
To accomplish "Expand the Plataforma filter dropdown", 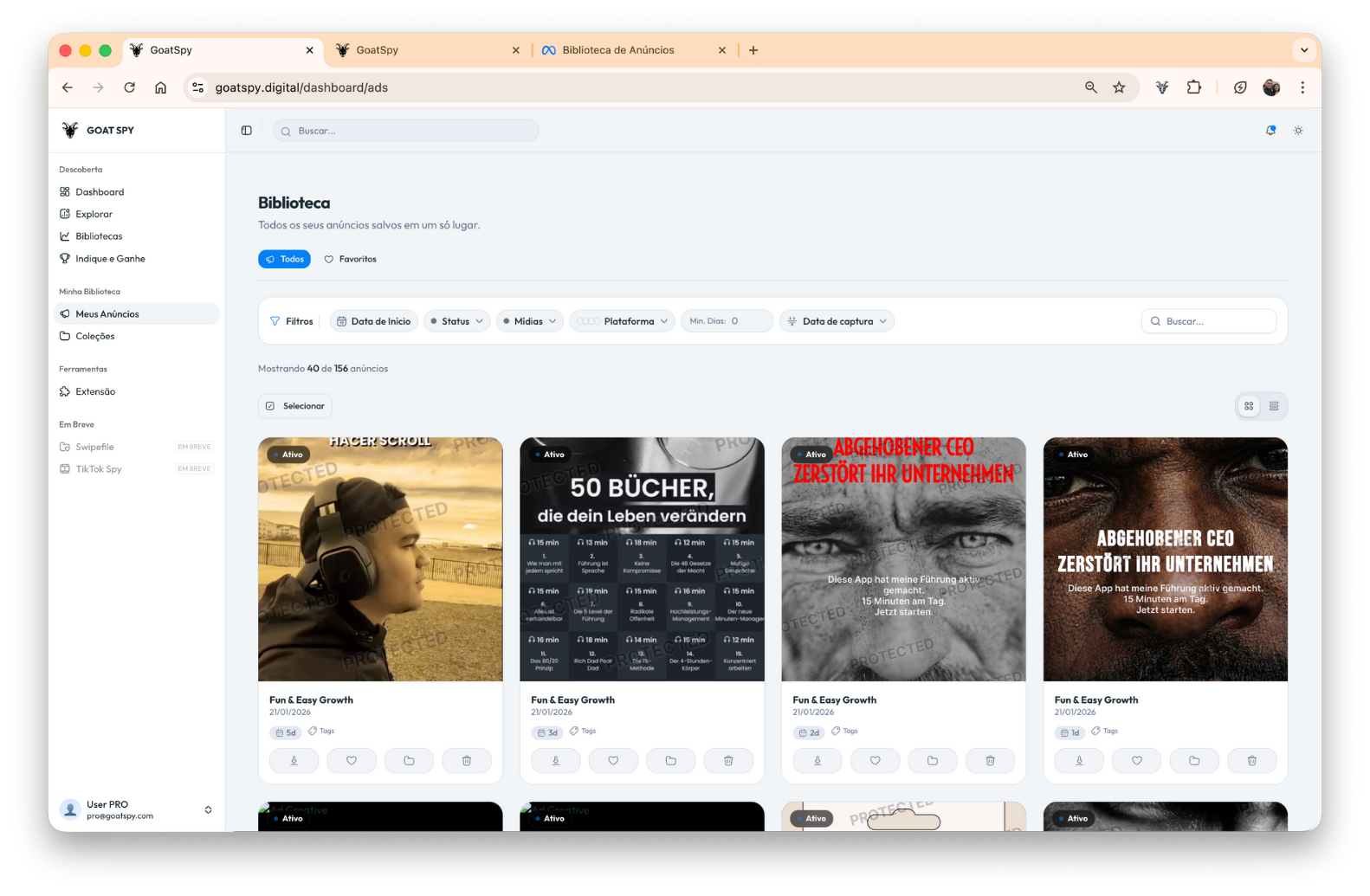I will [x=622, y=321].
